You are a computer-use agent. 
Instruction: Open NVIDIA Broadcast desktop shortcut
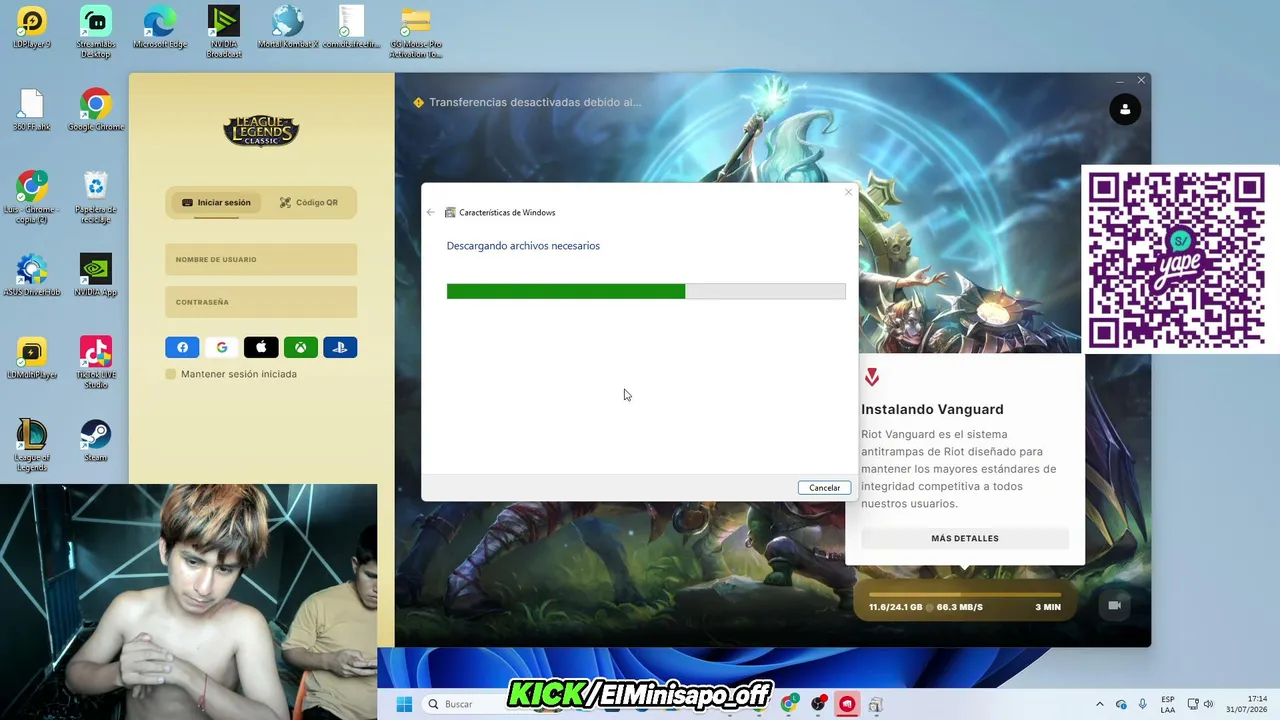click(x=224, y=32)
